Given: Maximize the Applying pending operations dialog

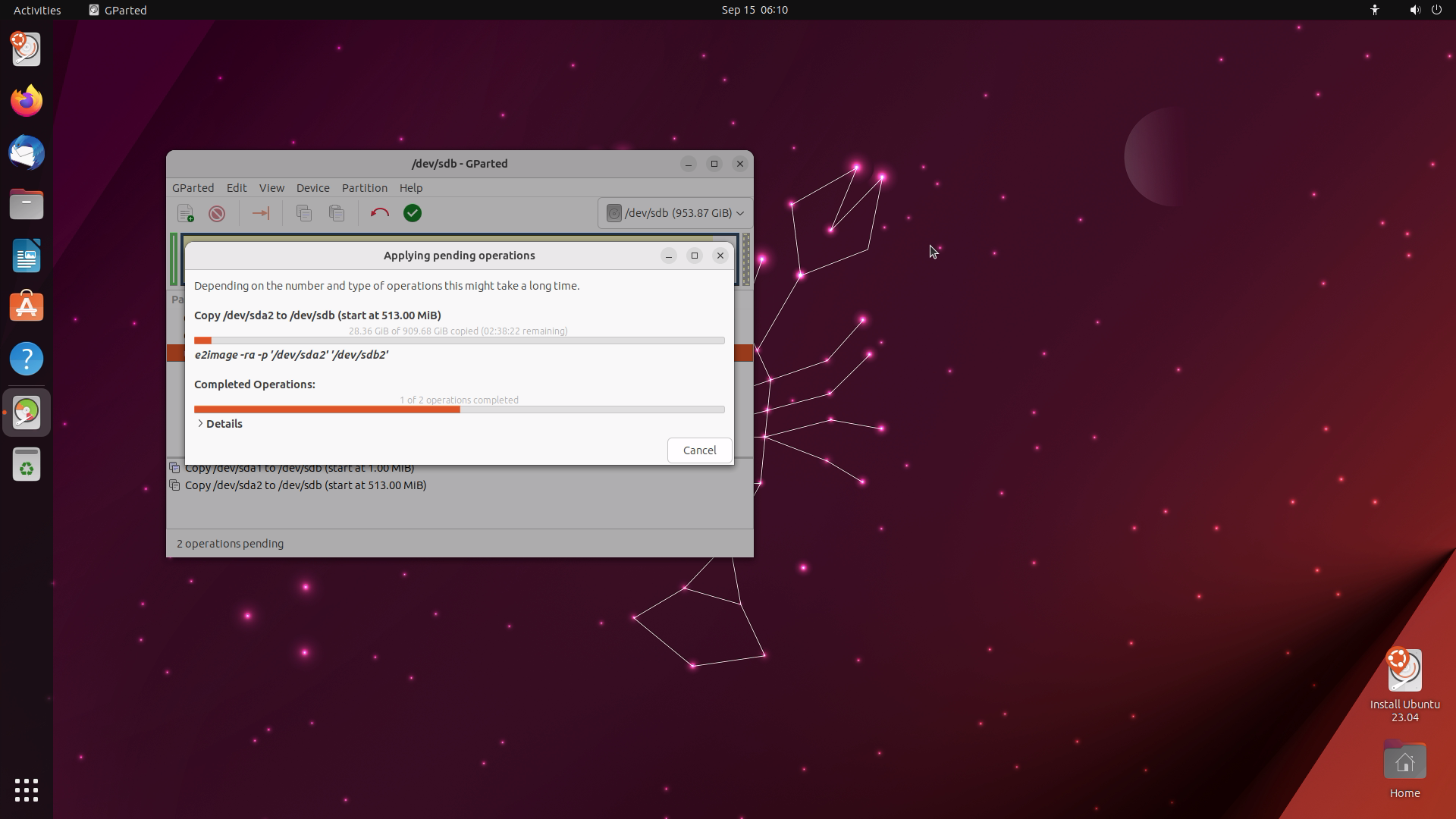Looking at the screenshot, I should [695, 256].
